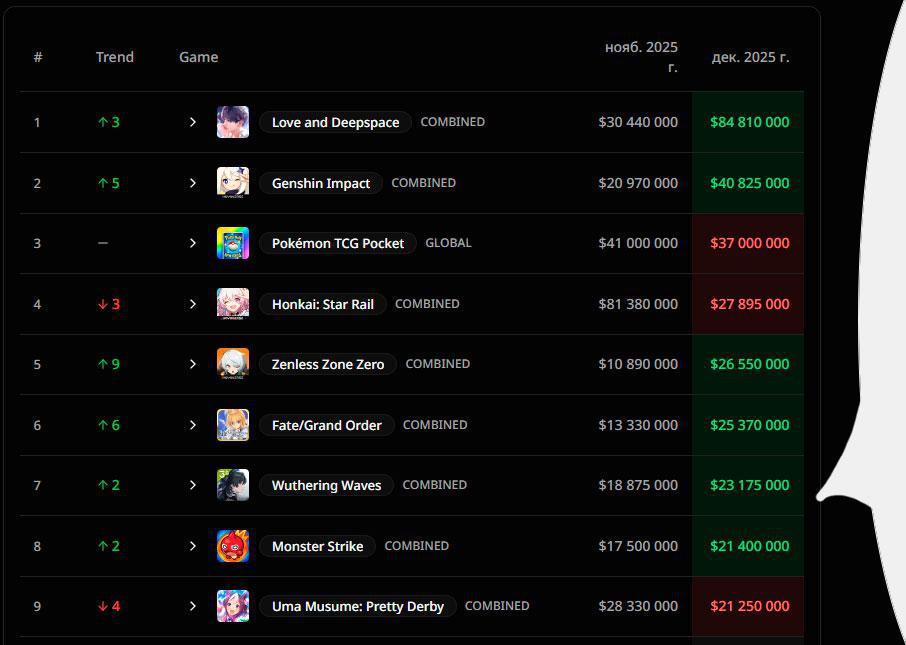Screen dimensions: 906x645
Task: Open the Love and Deepspace name pill
Action: [335, 122]
